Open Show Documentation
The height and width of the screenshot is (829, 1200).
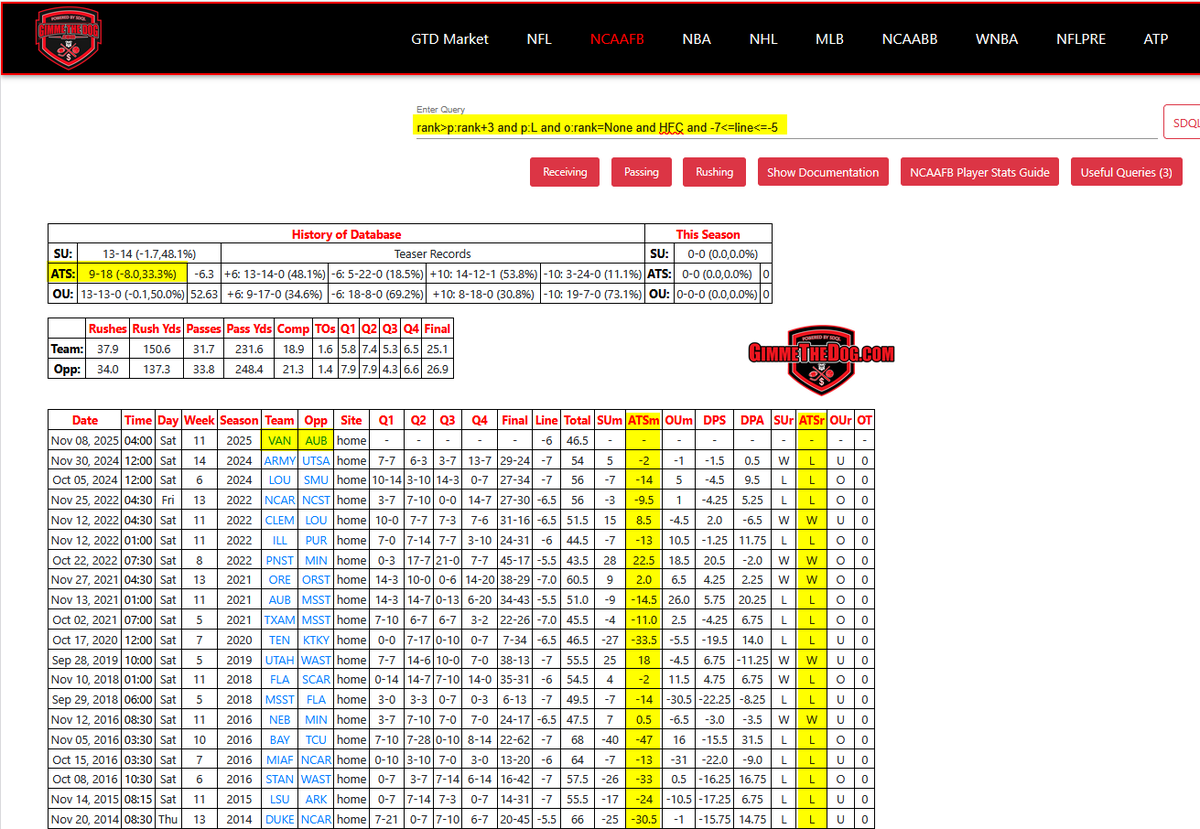pos(823,172)
